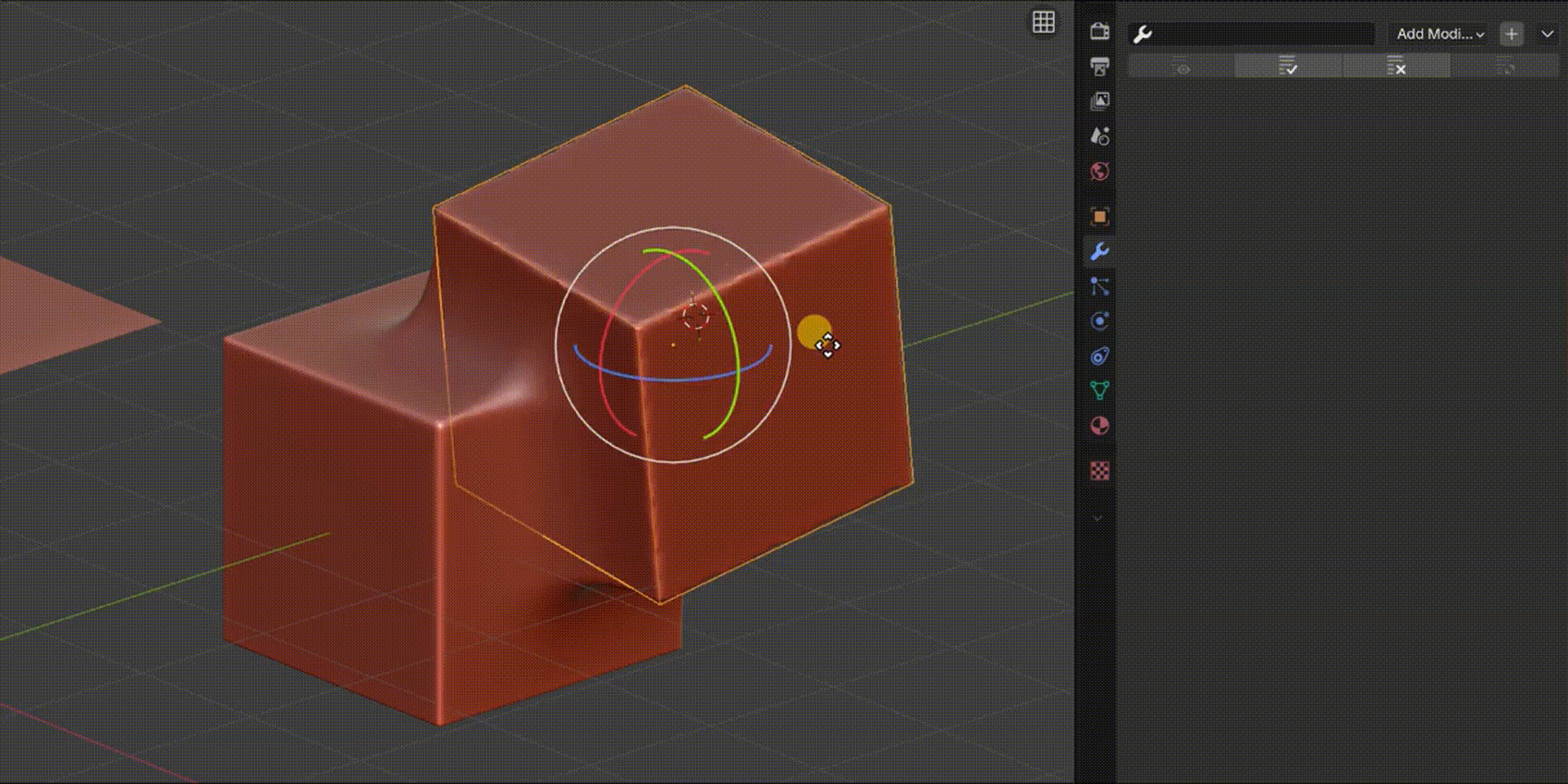Click the plus button beside Add Modifier
Image resolution: width=1568 pixels, height=784 pixels.
point(1512,34)
